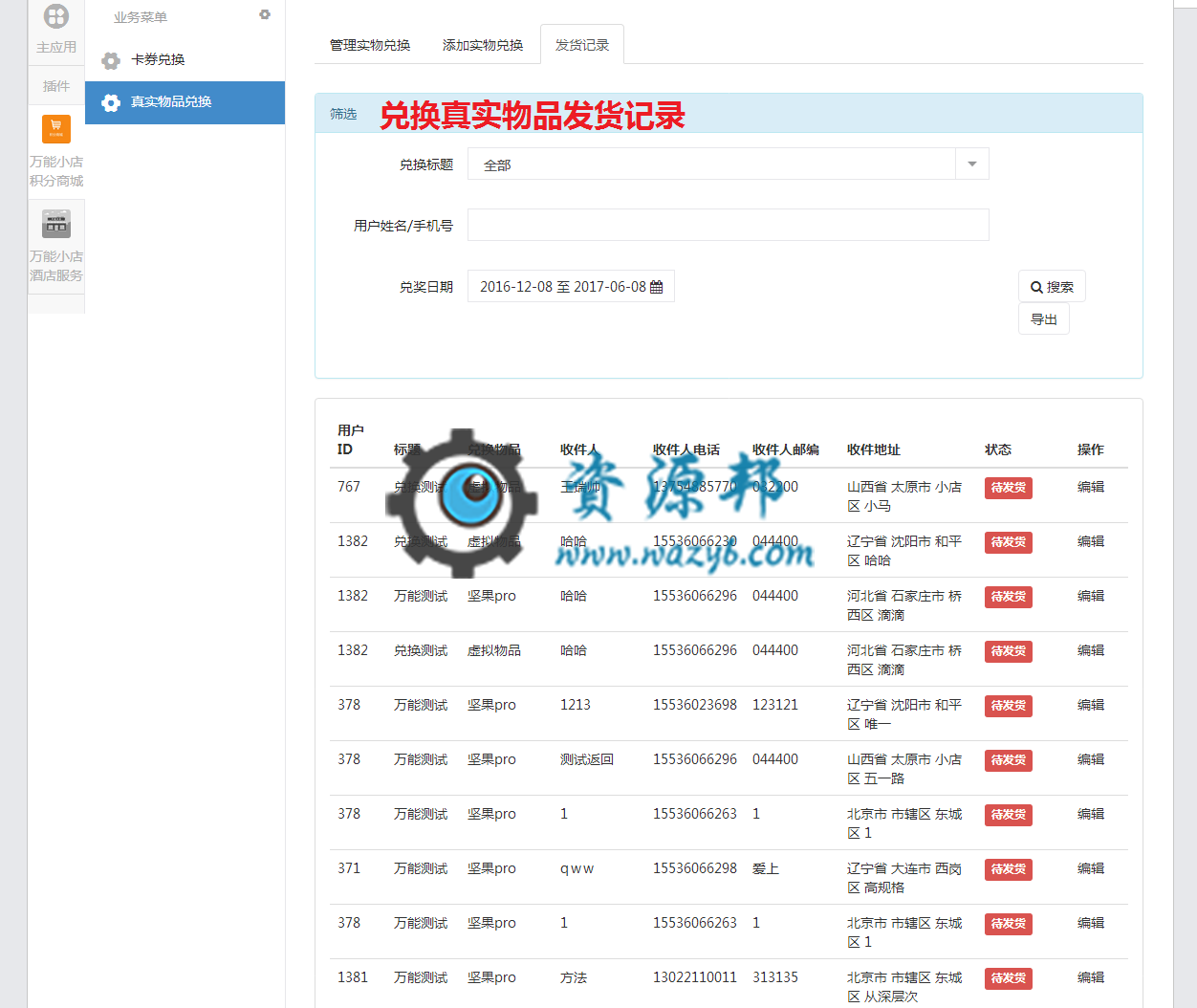The width and height of the screenshot is (1197, 1008).
Task: Click the postcode 313135
Action: (x=775, y=977)
